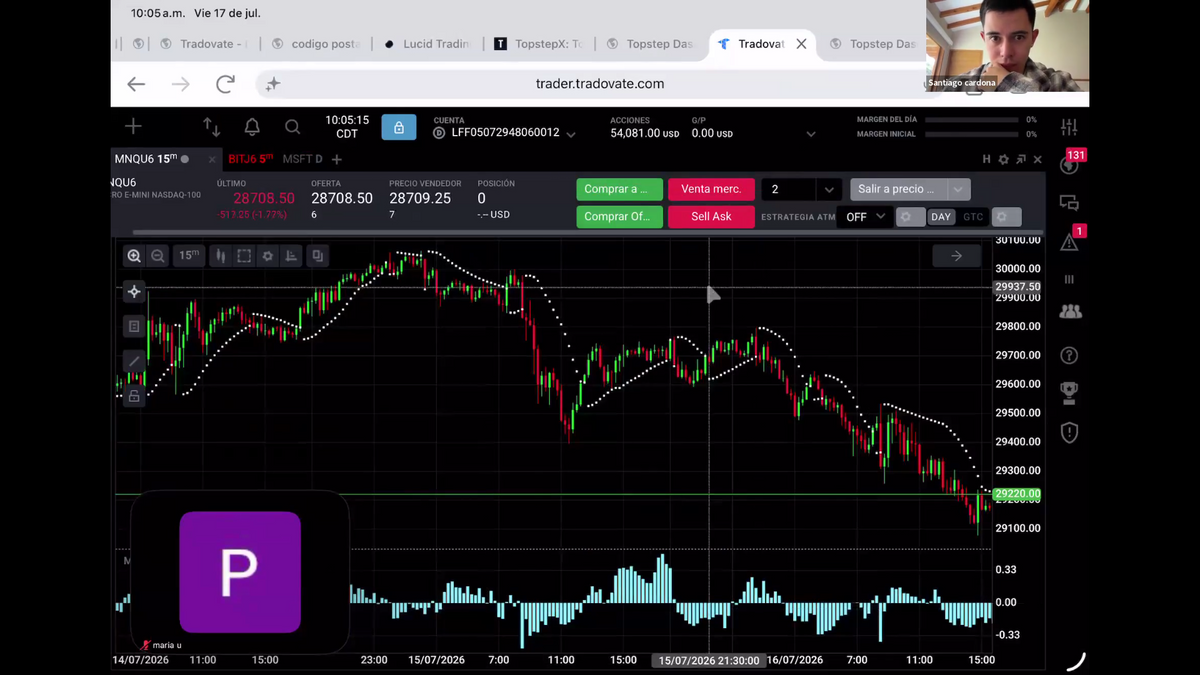The image size is (1200, 675).
Task: Open chart settings gear in chart toolbar
Action: pos(267,256)
